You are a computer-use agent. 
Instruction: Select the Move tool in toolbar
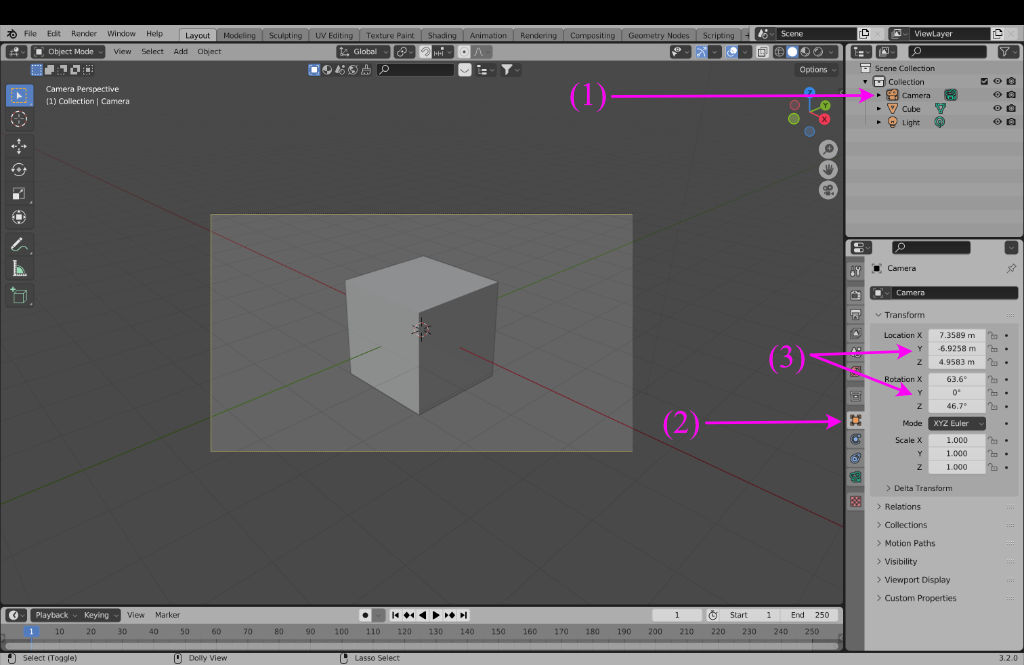pyautogui.click(x=19, y=146)
